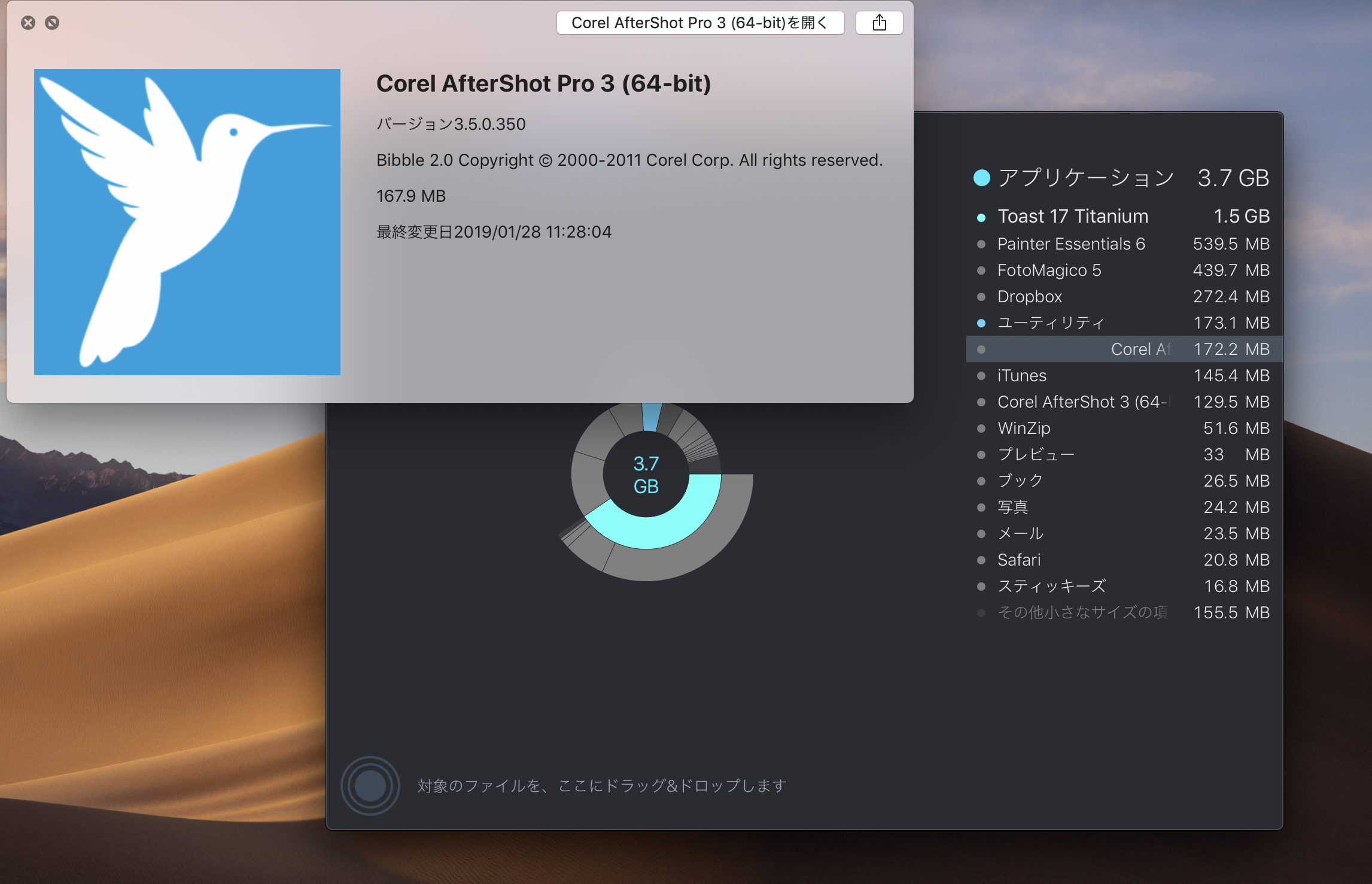1372x884 pixels.
Task: Close the Quick Look preview window
Action: click(28, 23)
